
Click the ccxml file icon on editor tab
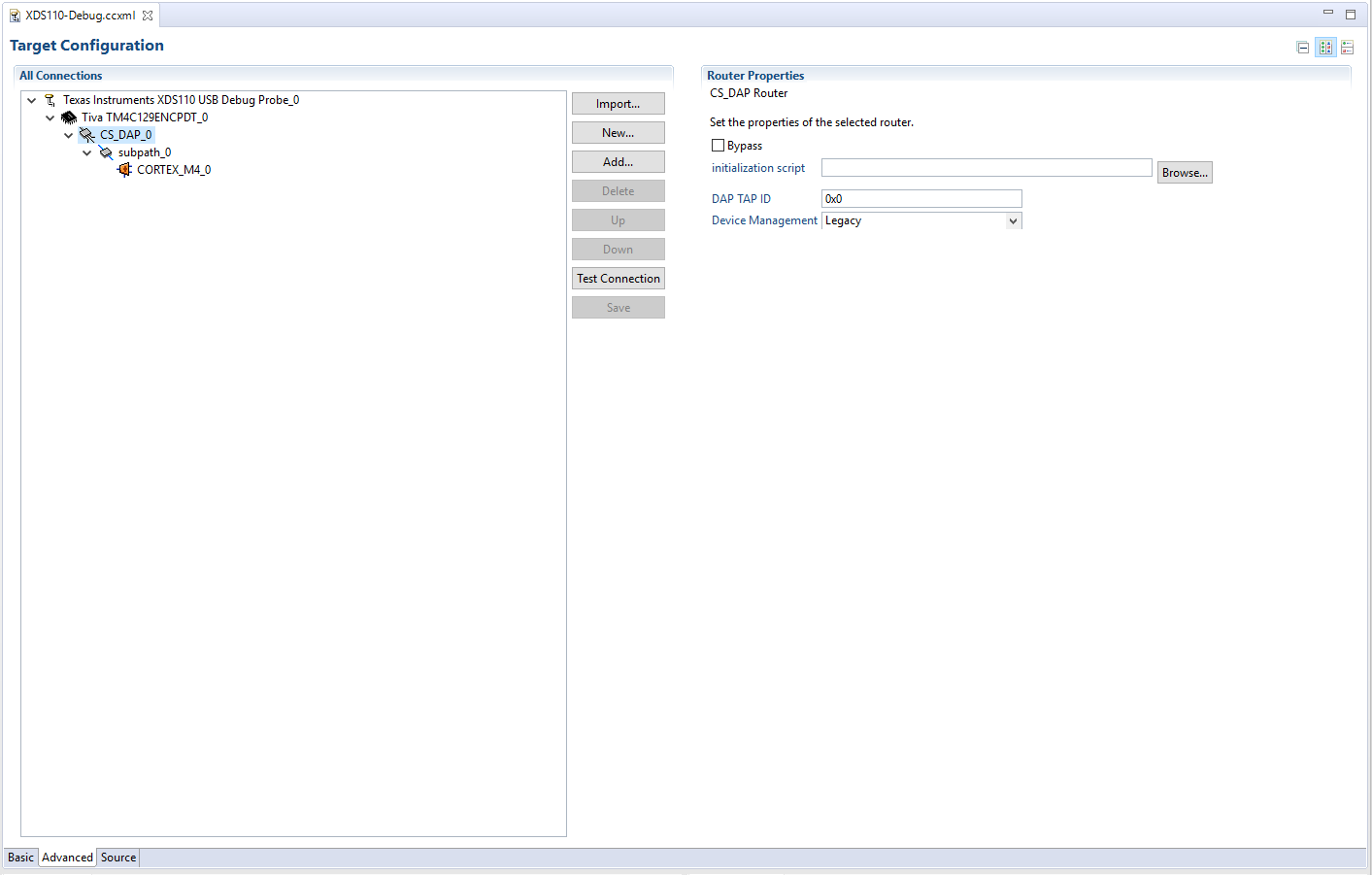[15, 16]
